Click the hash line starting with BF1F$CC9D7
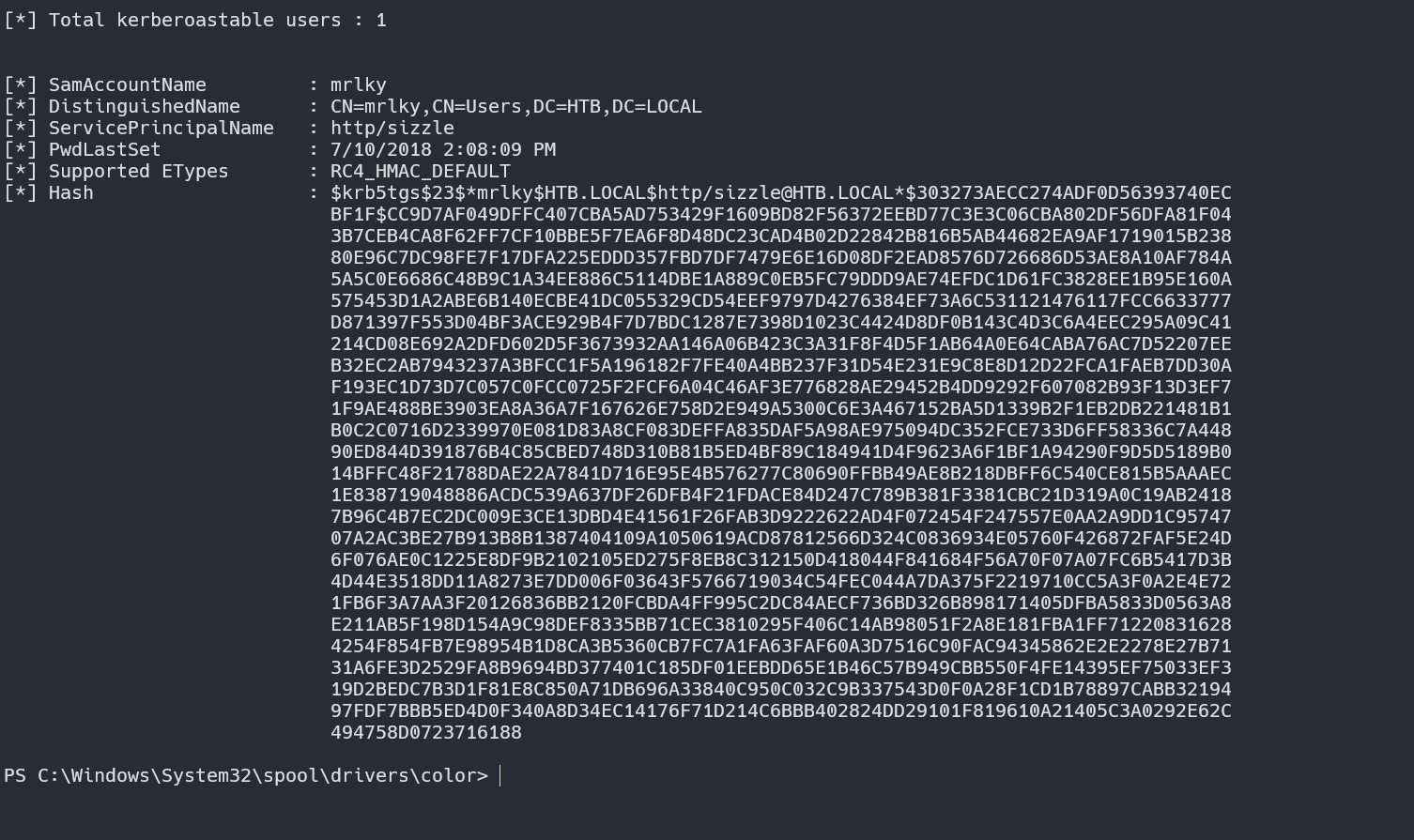 pos(780,214)
